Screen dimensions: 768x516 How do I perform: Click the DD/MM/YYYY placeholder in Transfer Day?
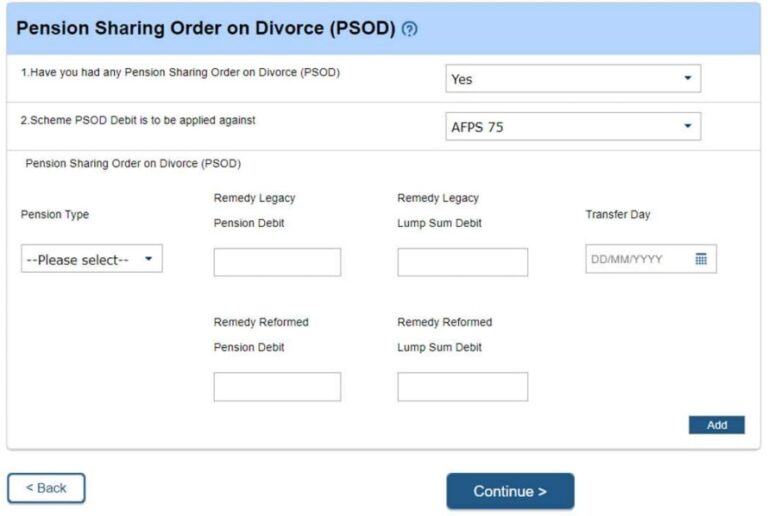[x=628, y=260]
